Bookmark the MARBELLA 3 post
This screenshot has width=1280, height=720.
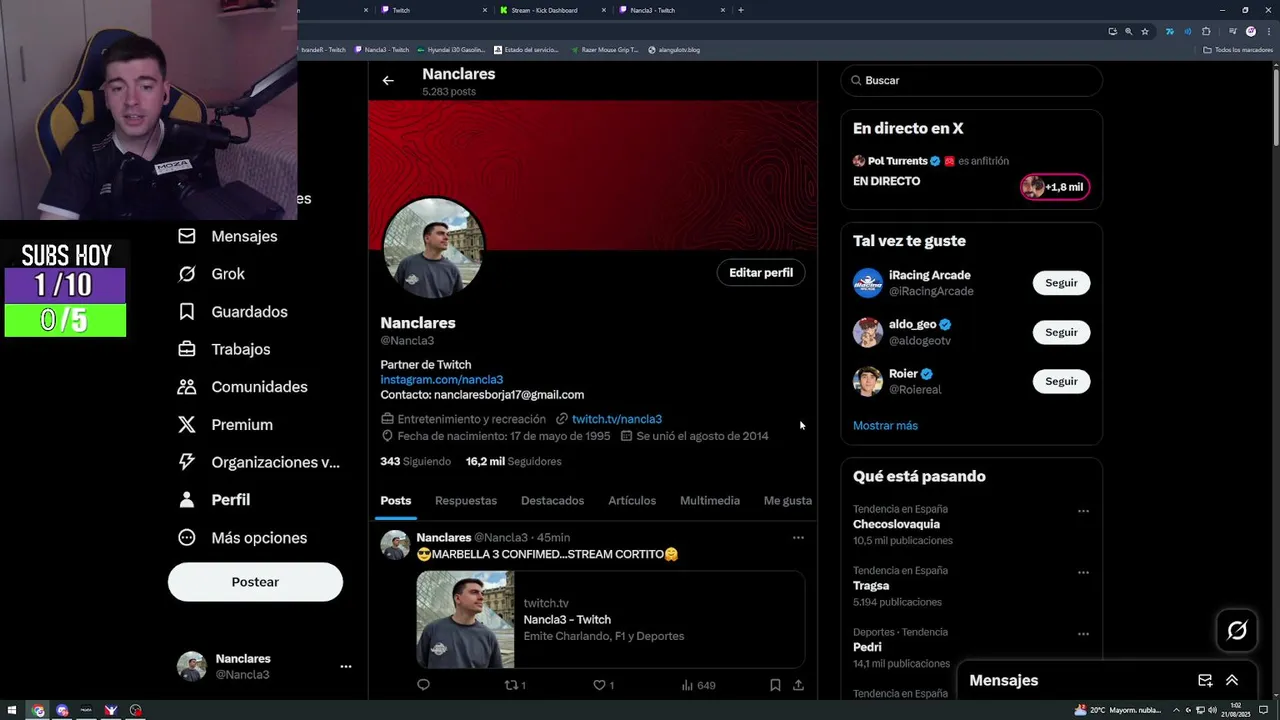775,685
